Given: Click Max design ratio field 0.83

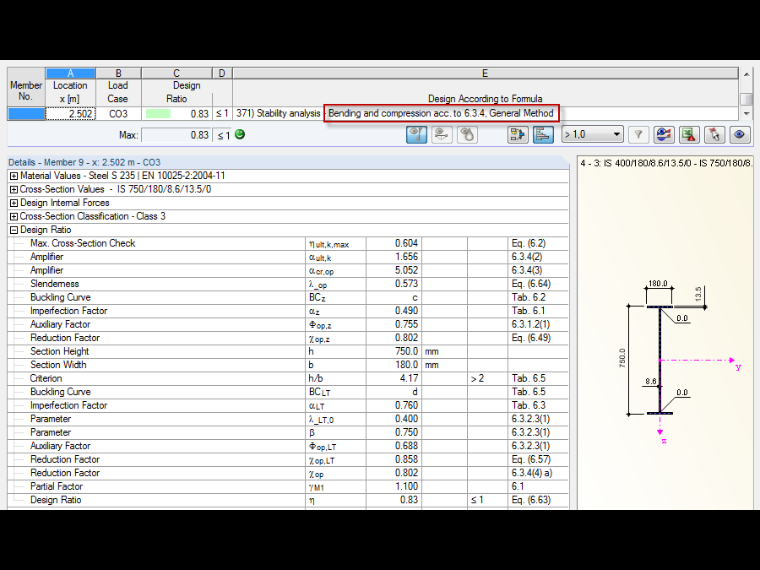Looking at the screenshot, I should (176, 135).
